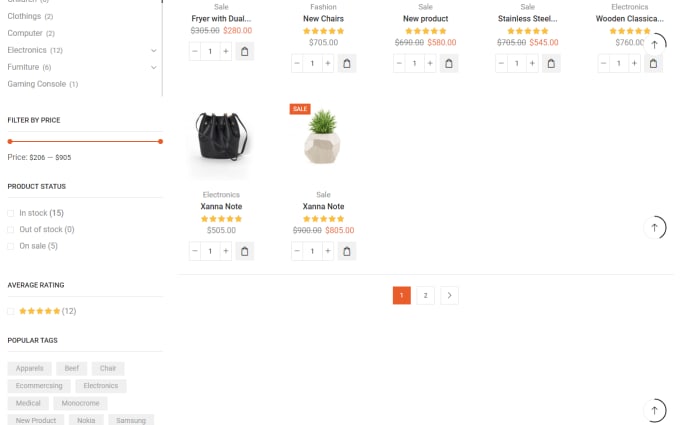The width and height of the screenshot is (680, 425).
Task: Go to next page arrow
Action: (x=449, y=295)
